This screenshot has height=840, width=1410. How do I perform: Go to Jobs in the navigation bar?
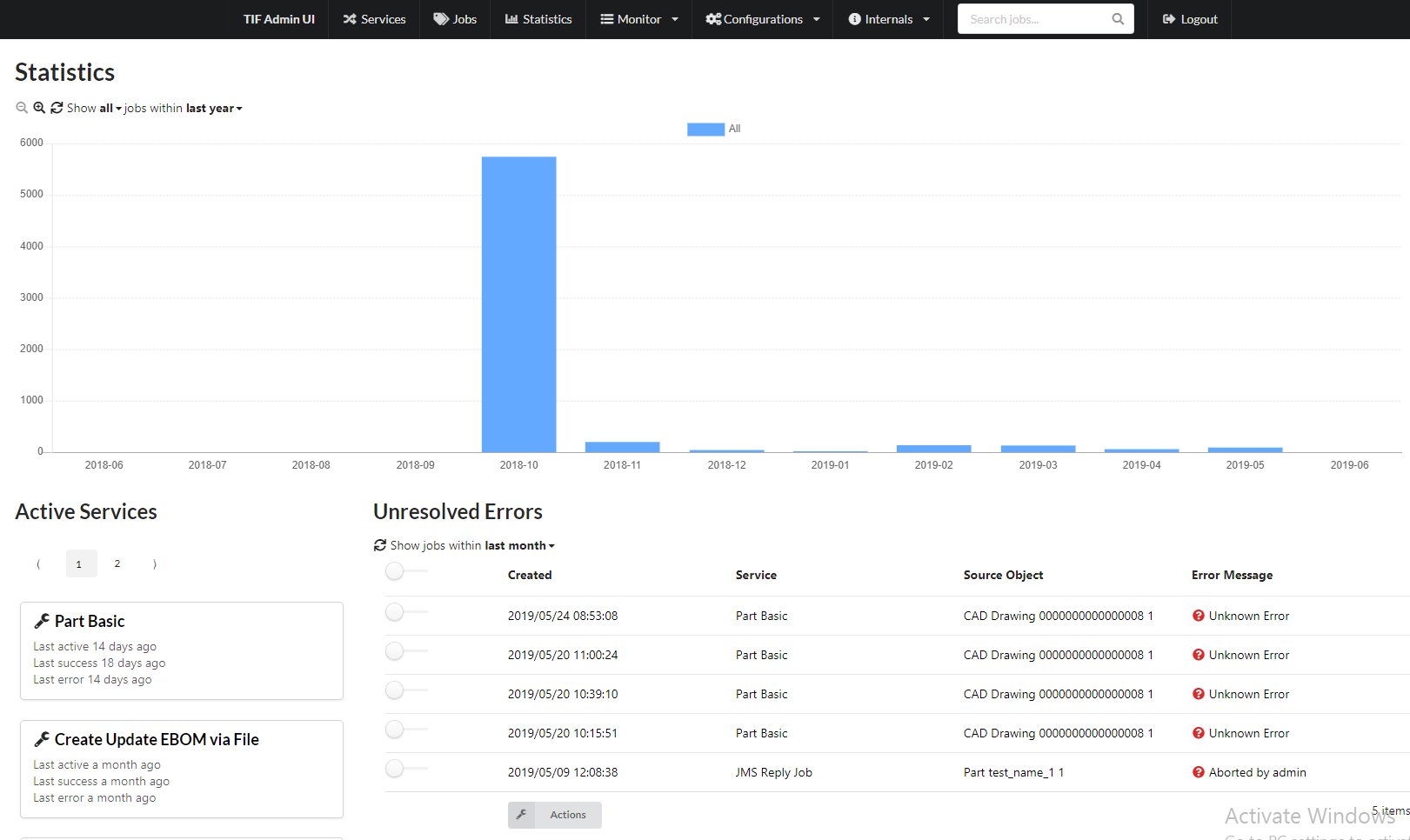(455, 19)
